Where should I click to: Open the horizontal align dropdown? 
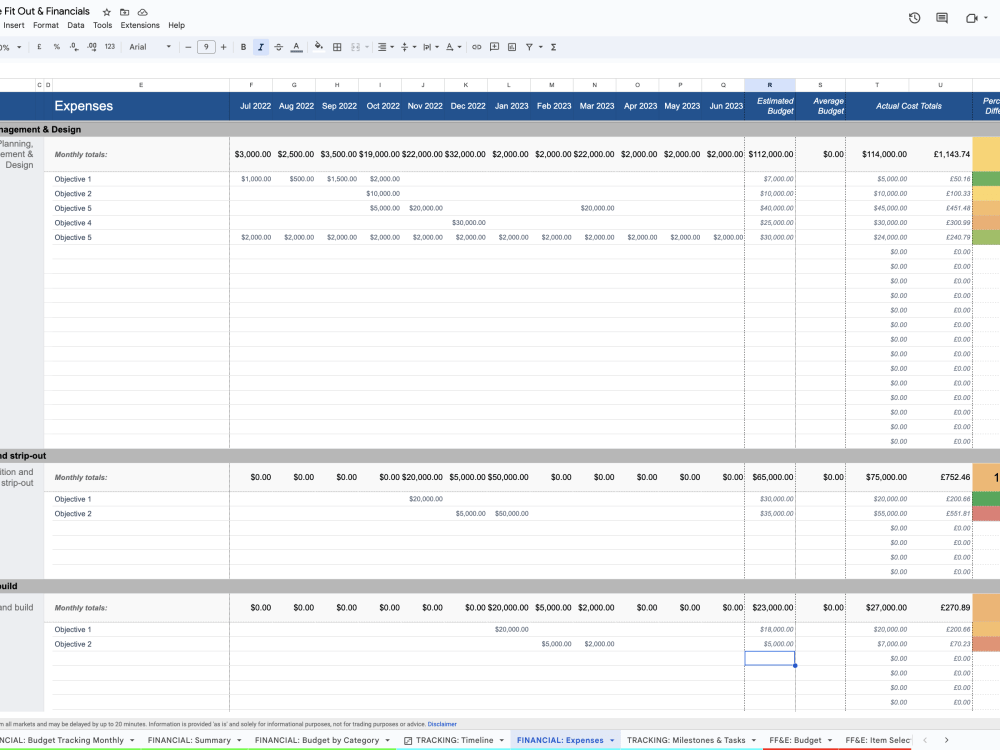point(383,47)
